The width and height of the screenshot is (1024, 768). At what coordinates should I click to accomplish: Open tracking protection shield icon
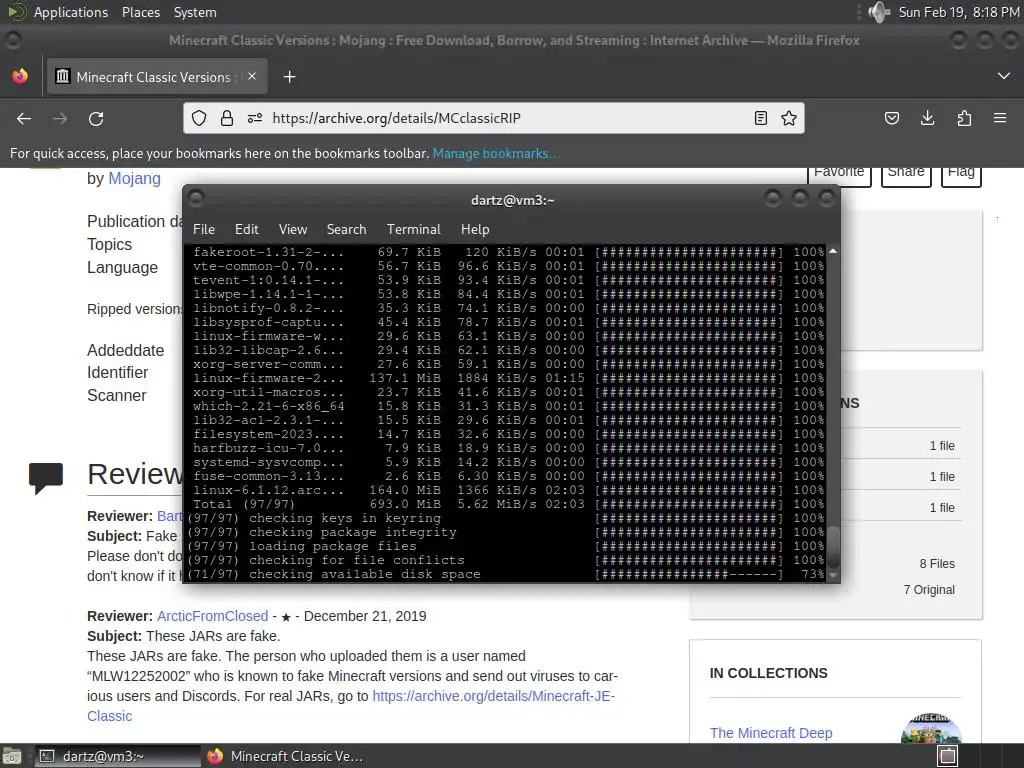tap(199, 118)
